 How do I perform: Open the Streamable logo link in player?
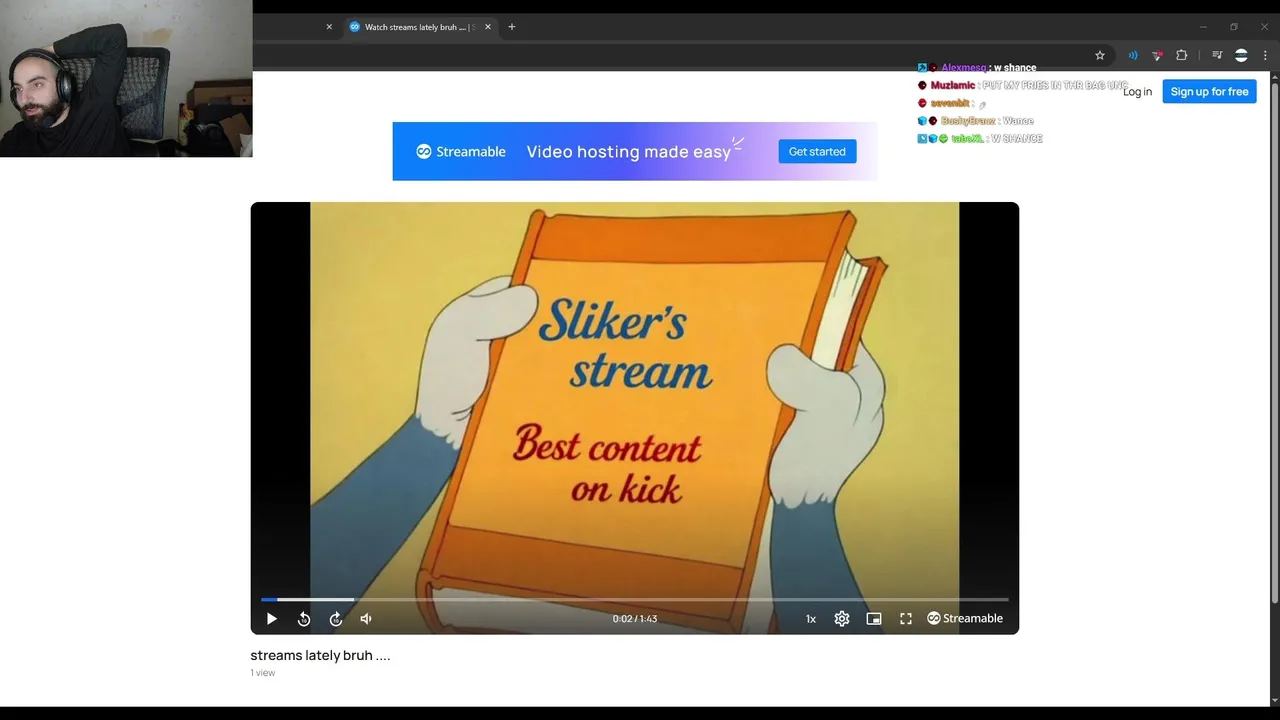pyautogui.click(x=965, y=619)
